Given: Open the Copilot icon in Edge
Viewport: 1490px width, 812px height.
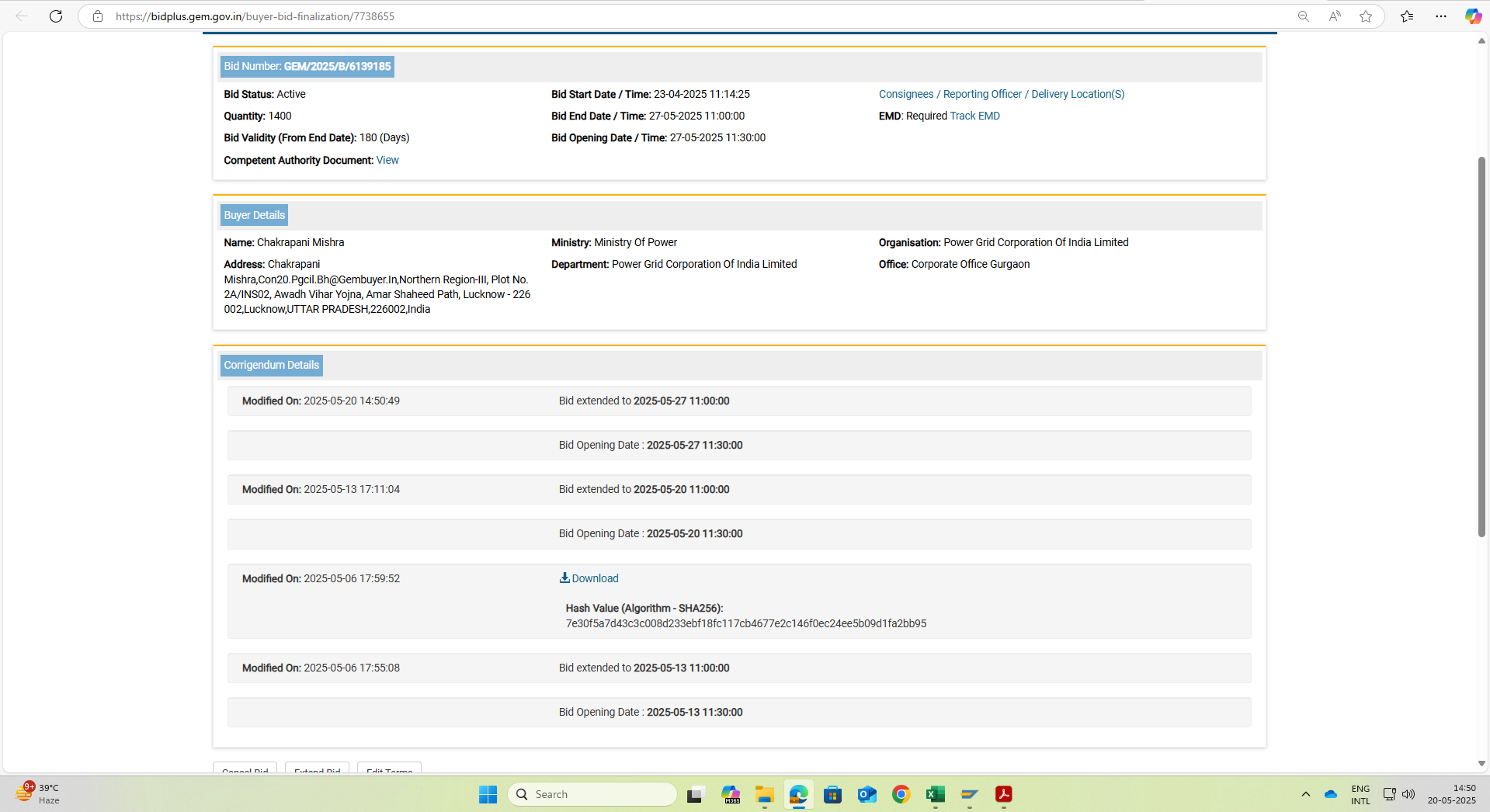Looking at the screenshot, I should (1473, 16).
